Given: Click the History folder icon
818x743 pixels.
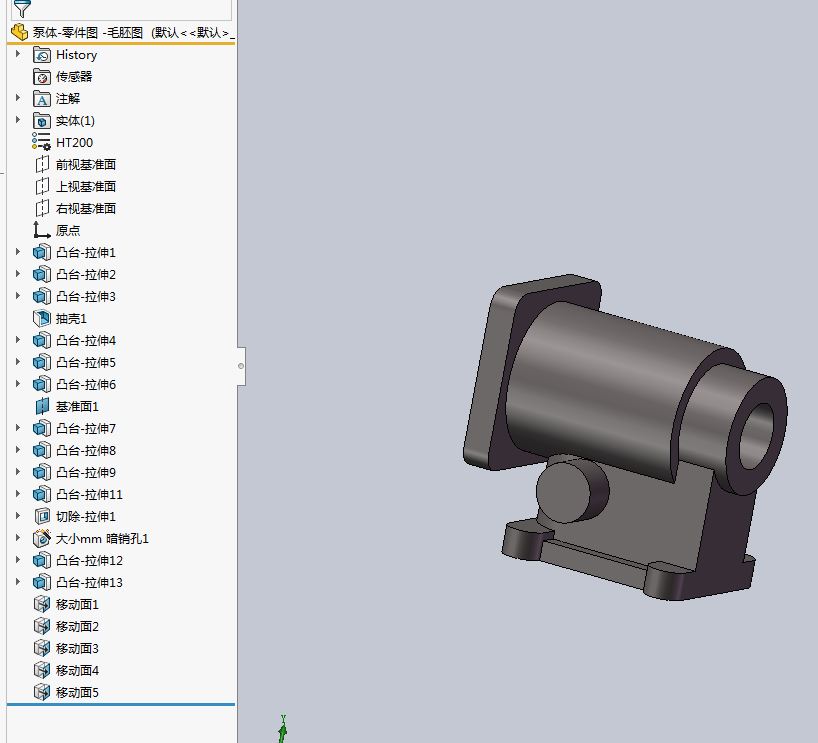Looking at the screenshot, I should pyautogui.click(x=42, y=55).
